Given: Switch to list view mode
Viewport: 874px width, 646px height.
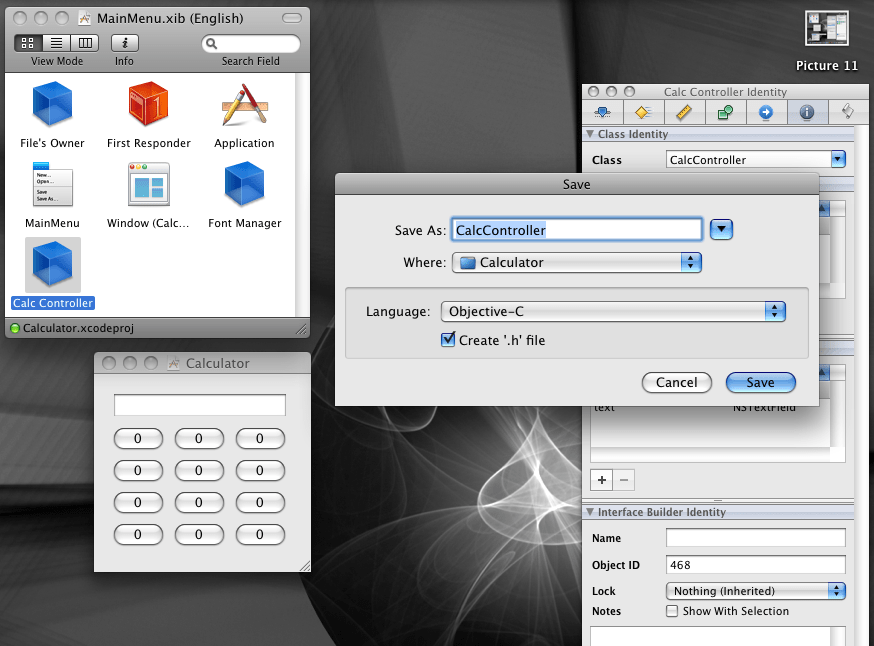Looking at the screenshot, I should coord(57,43).
